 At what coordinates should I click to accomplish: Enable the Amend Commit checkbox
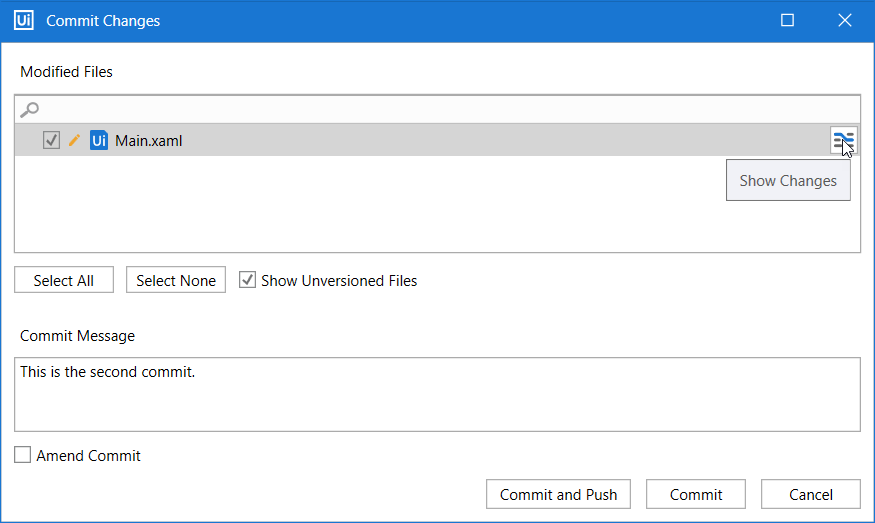coord(23,456)
